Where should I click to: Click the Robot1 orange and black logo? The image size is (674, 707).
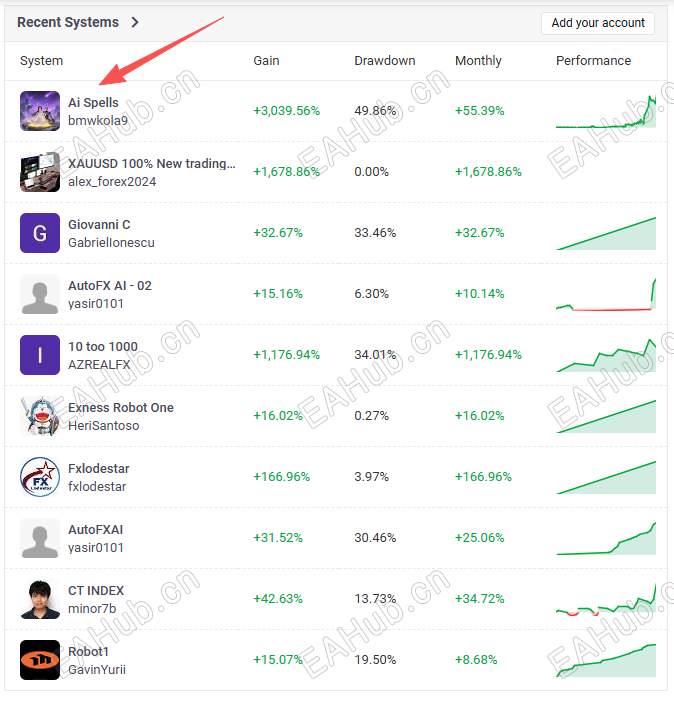[x=40, y=660]
